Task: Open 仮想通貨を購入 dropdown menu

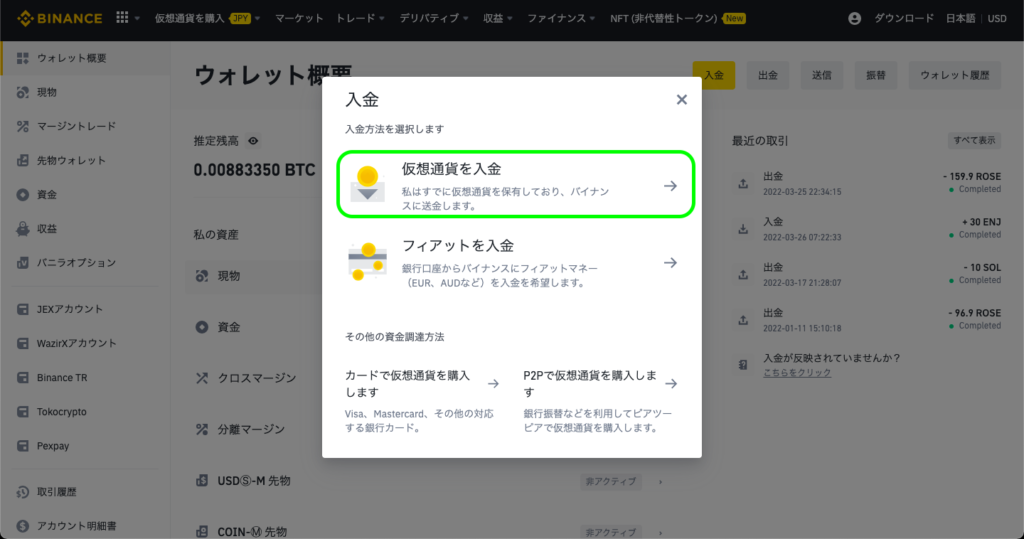Action: point(207,18)
